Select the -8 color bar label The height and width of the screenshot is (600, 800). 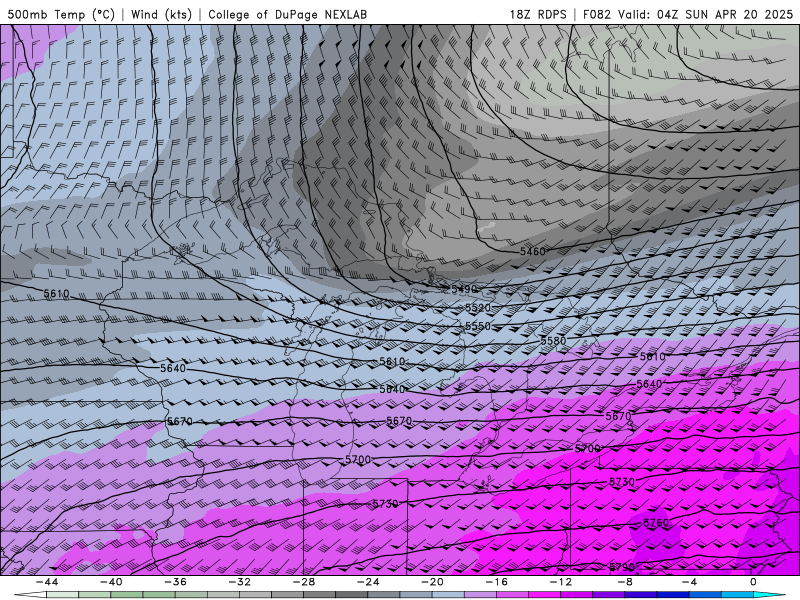click(625, 582)
